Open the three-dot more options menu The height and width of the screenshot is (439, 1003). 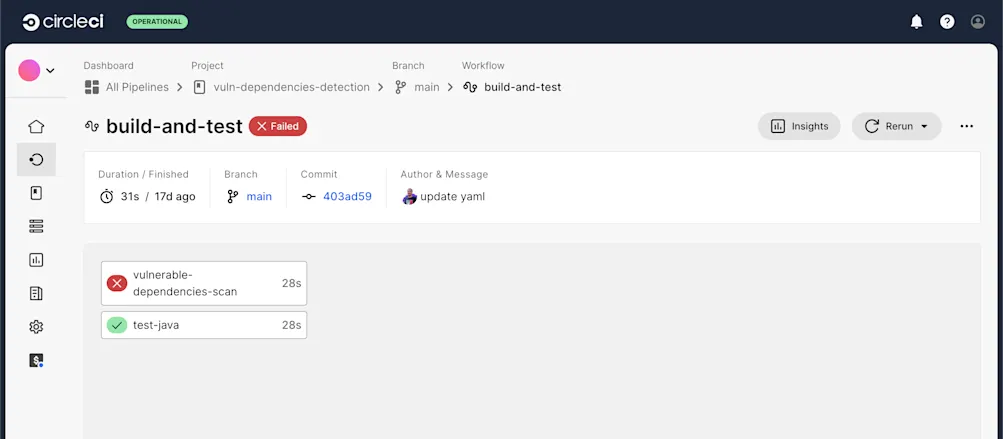click(x=967, y=126)
